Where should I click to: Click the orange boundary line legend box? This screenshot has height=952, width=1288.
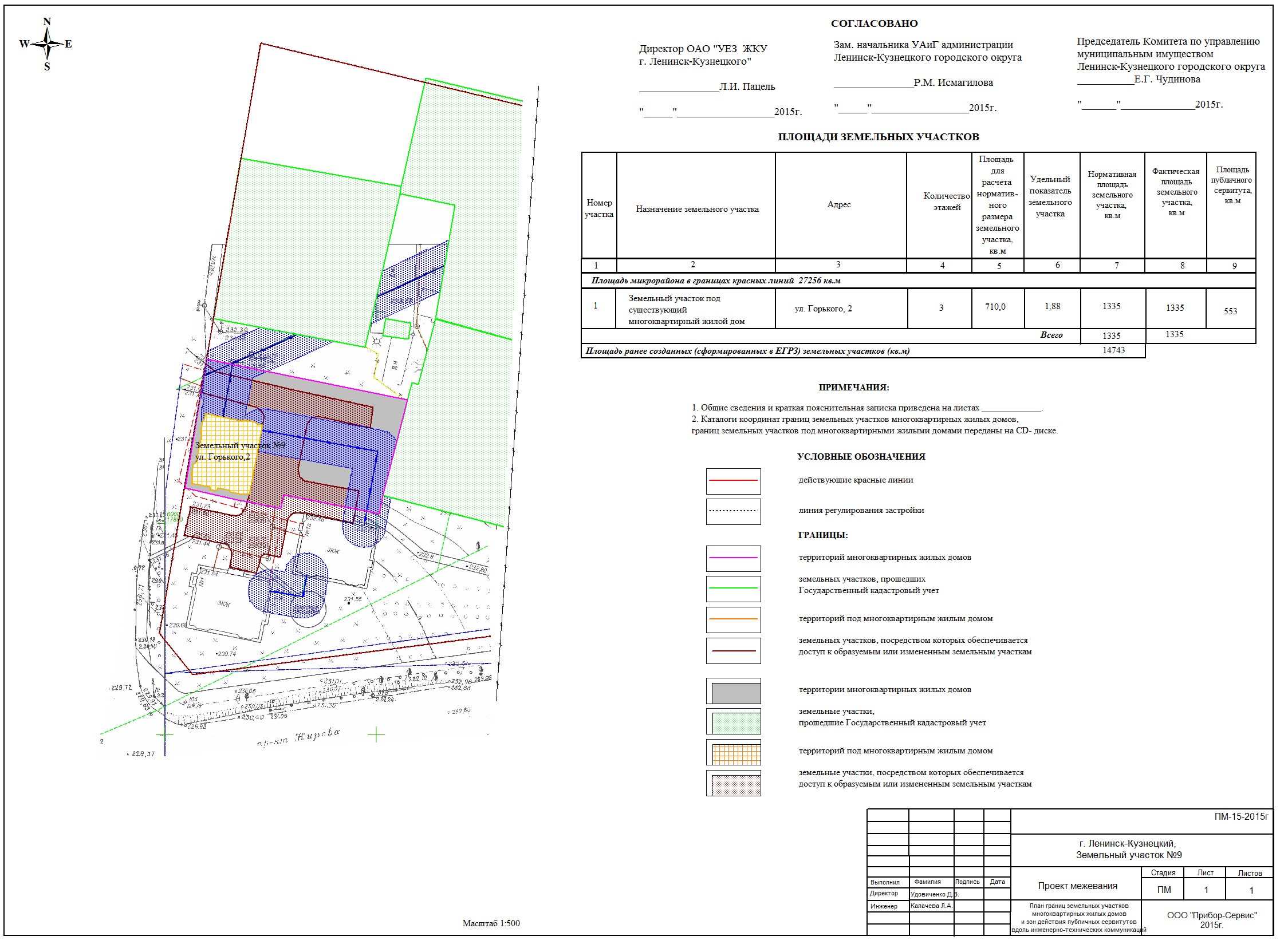(733, 619)
